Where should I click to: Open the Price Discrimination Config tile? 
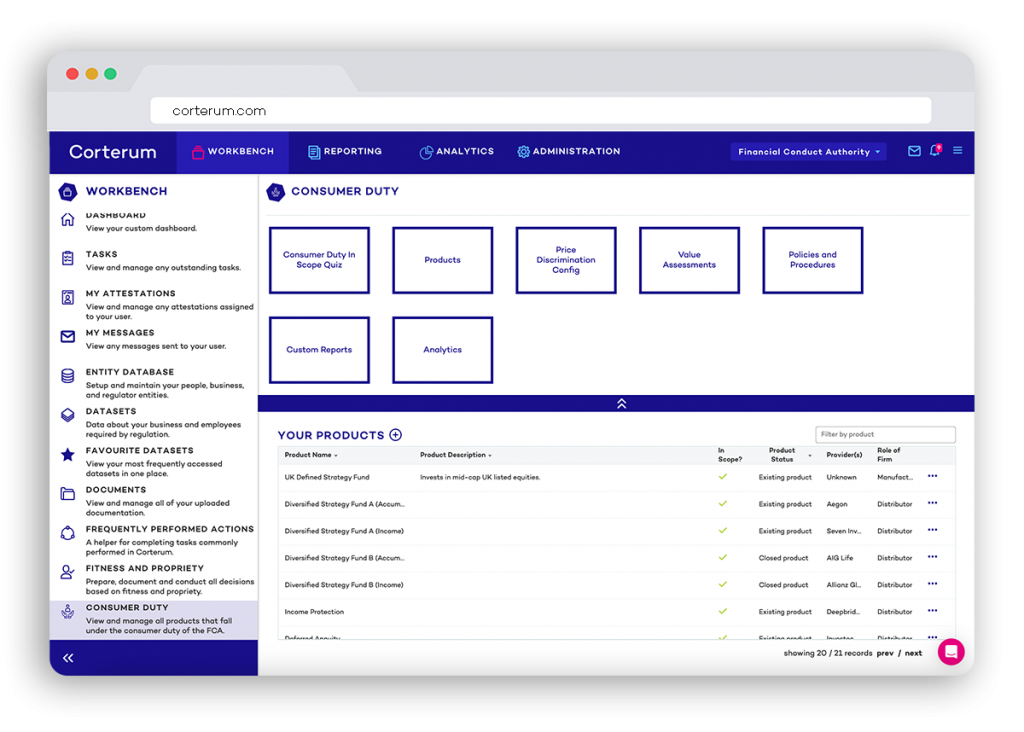(x=566, y=260)
